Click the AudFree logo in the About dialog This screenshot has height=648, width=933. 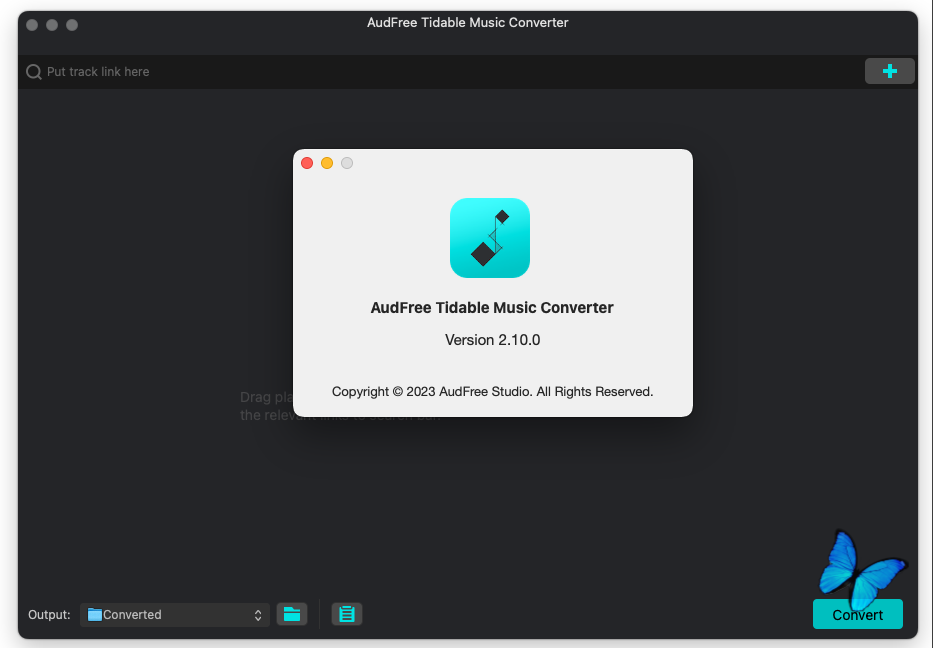click(490, 238)
